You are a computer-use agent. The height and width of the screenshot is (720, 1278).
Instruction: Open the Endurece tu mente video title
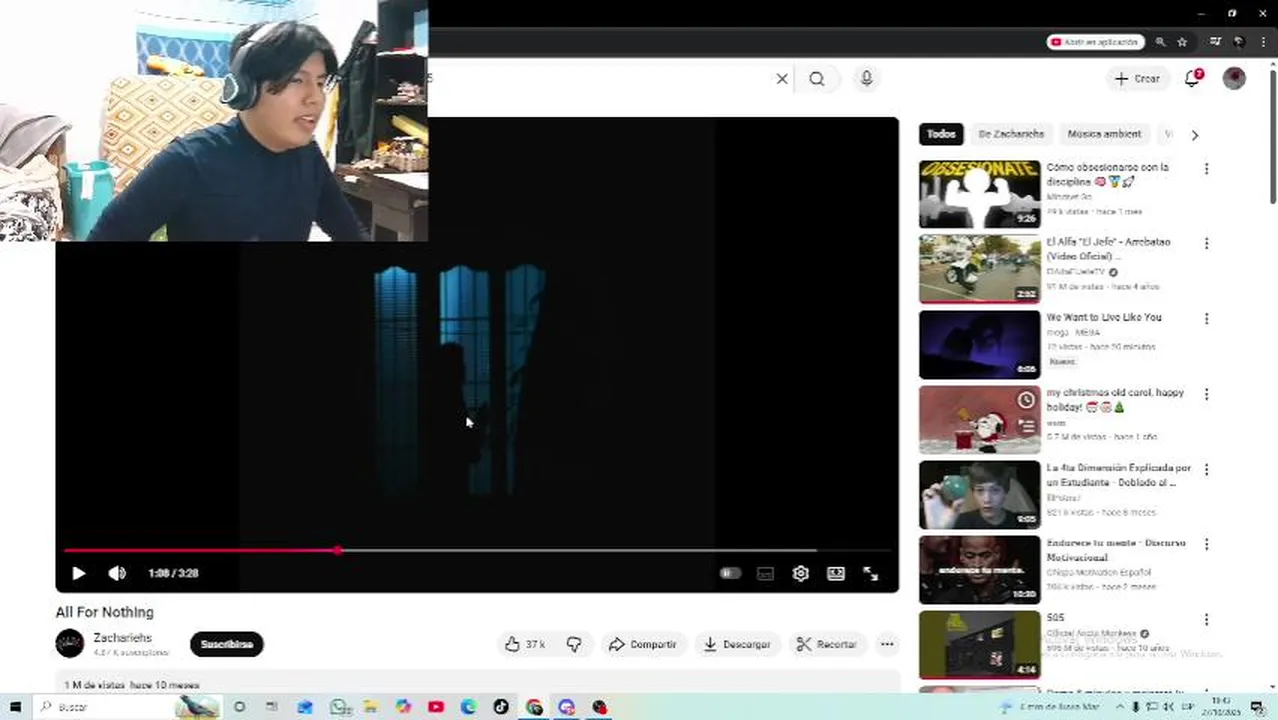(x=1115, y=549)
